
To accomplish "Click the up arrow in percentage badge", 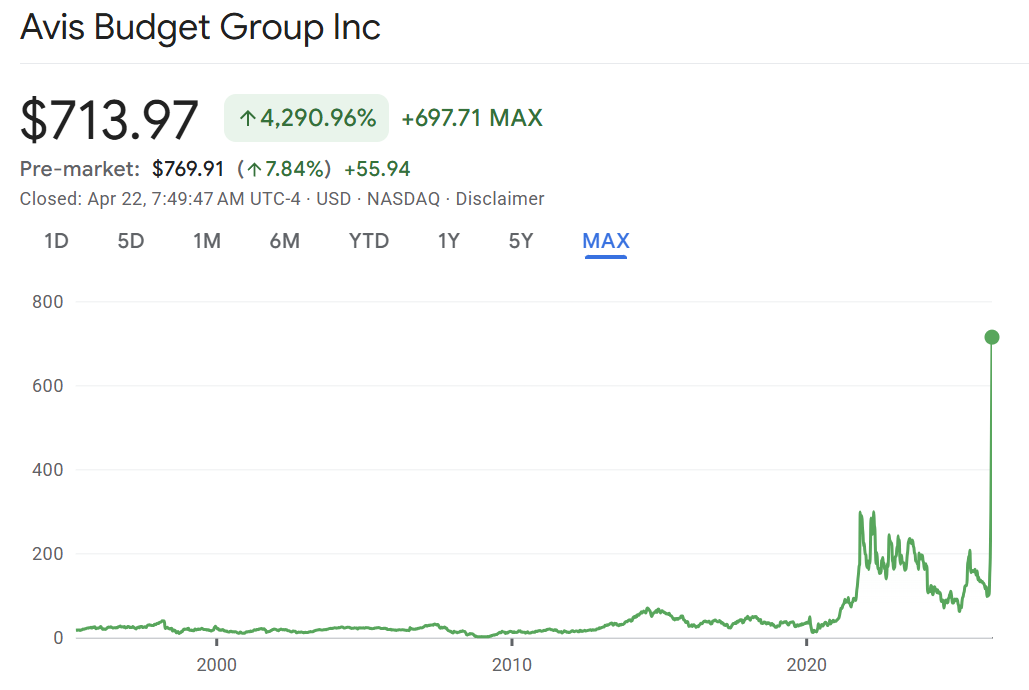I will click(x=247, y=119).
